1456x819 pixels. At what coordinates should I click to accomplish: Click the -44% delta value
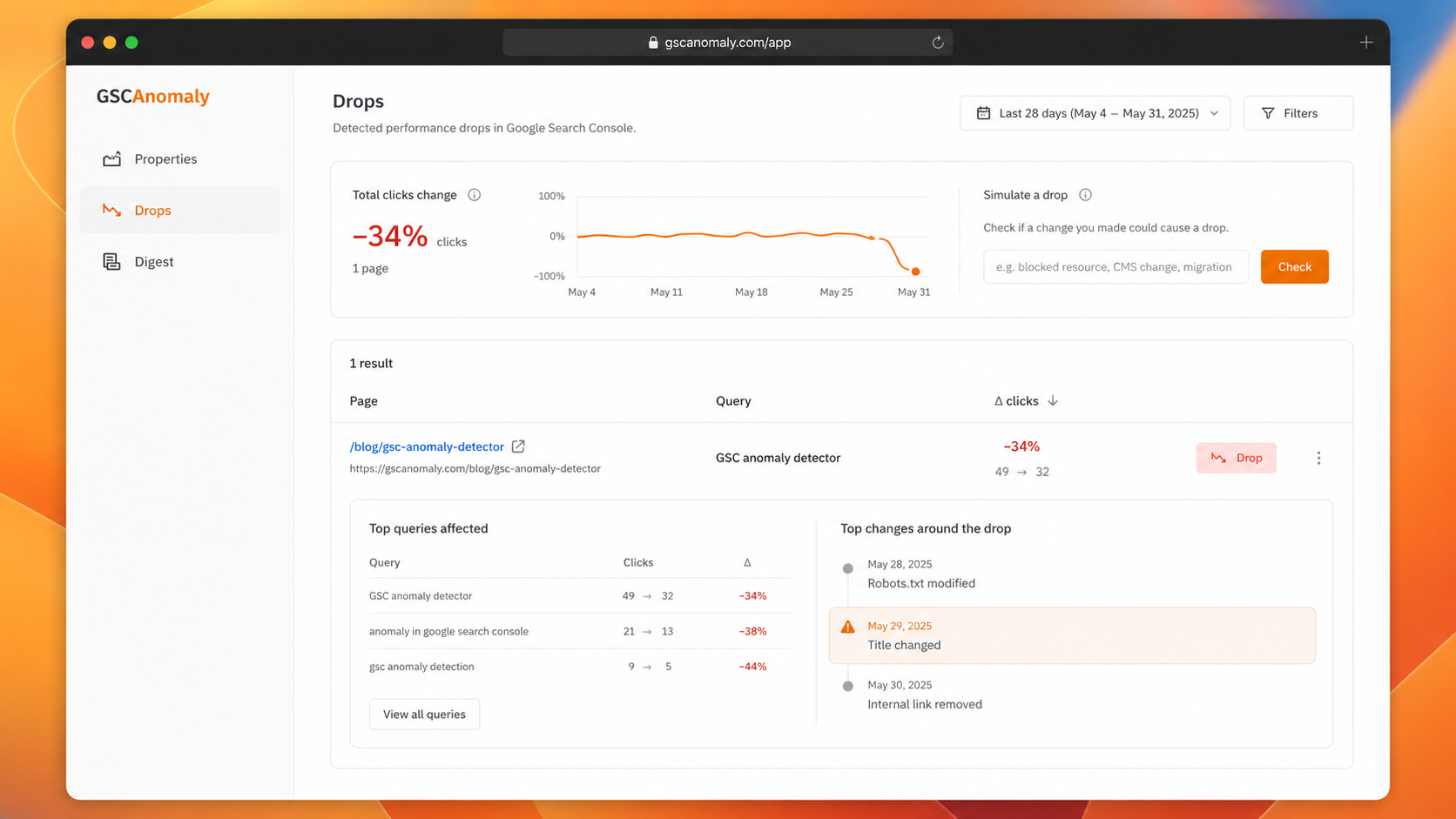click(752, 667)
